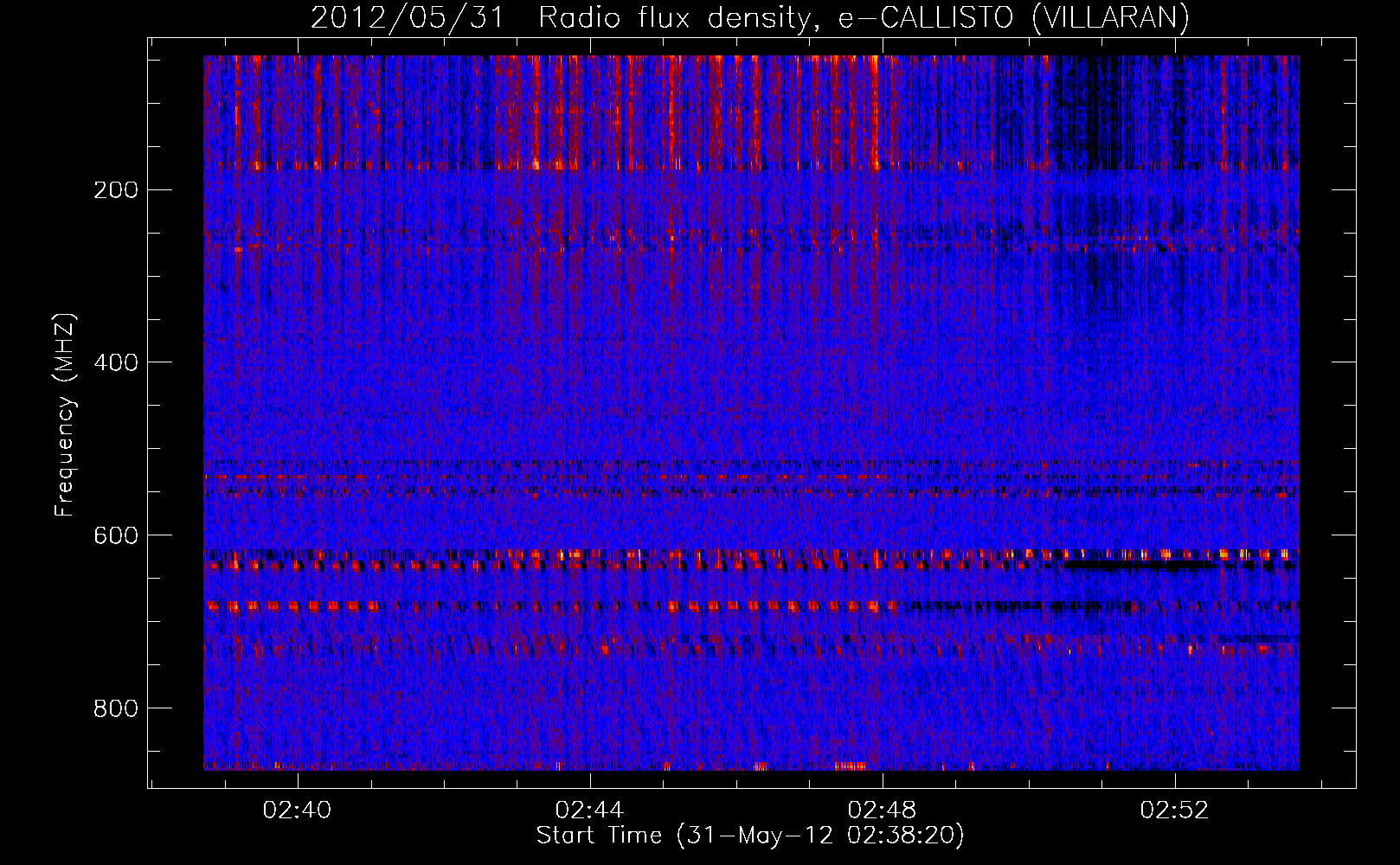The width and height of the screenshot is (1400, 865).
Task: Click the 400 frequency tick label
Action: [x=116, y=362]
